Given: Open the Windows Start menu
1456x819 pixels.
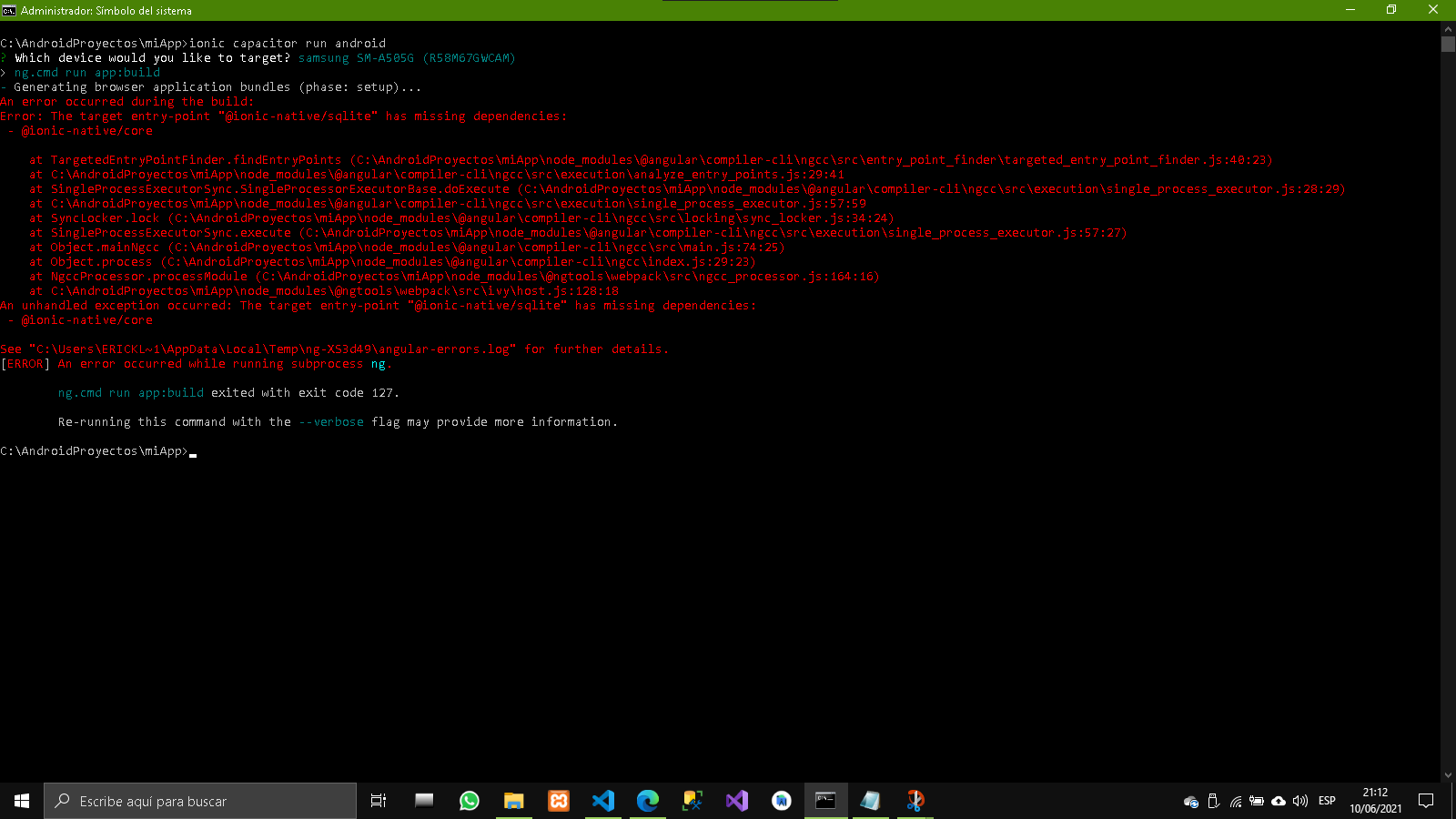Looking at the screenshot, I should (x=22, y=801).
